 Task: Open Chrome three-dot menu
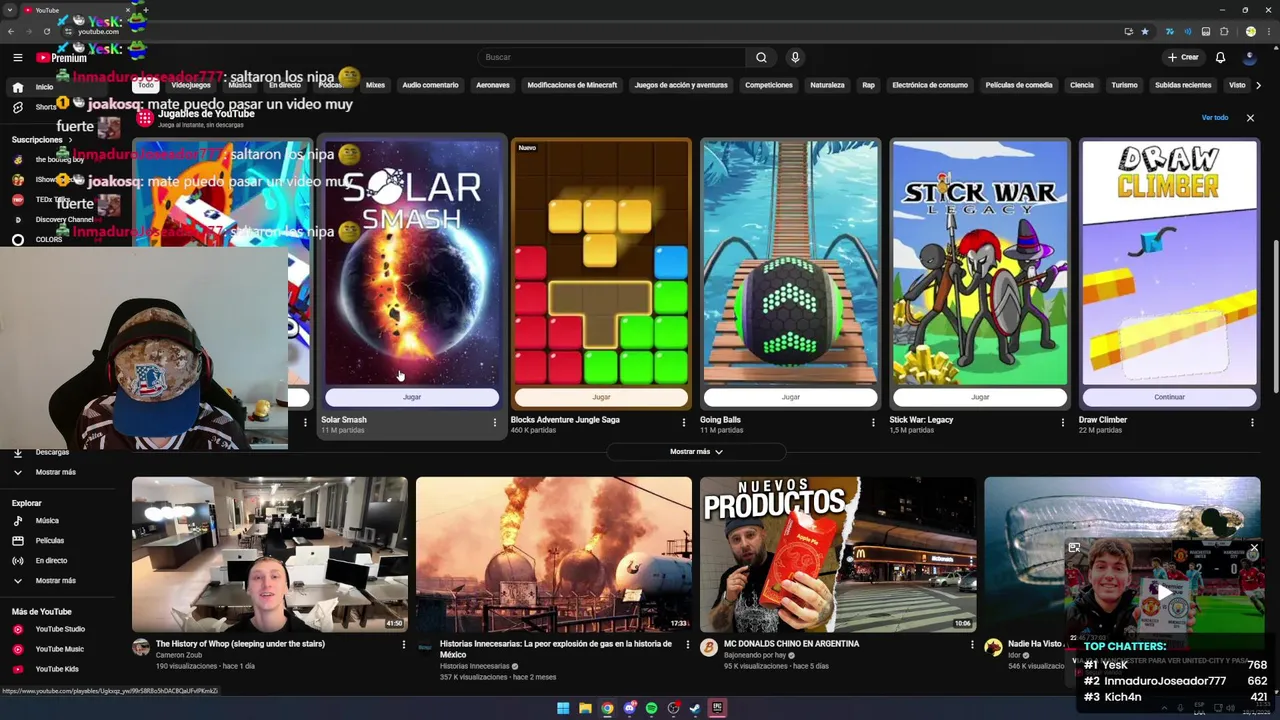[x=1267, y=31]
